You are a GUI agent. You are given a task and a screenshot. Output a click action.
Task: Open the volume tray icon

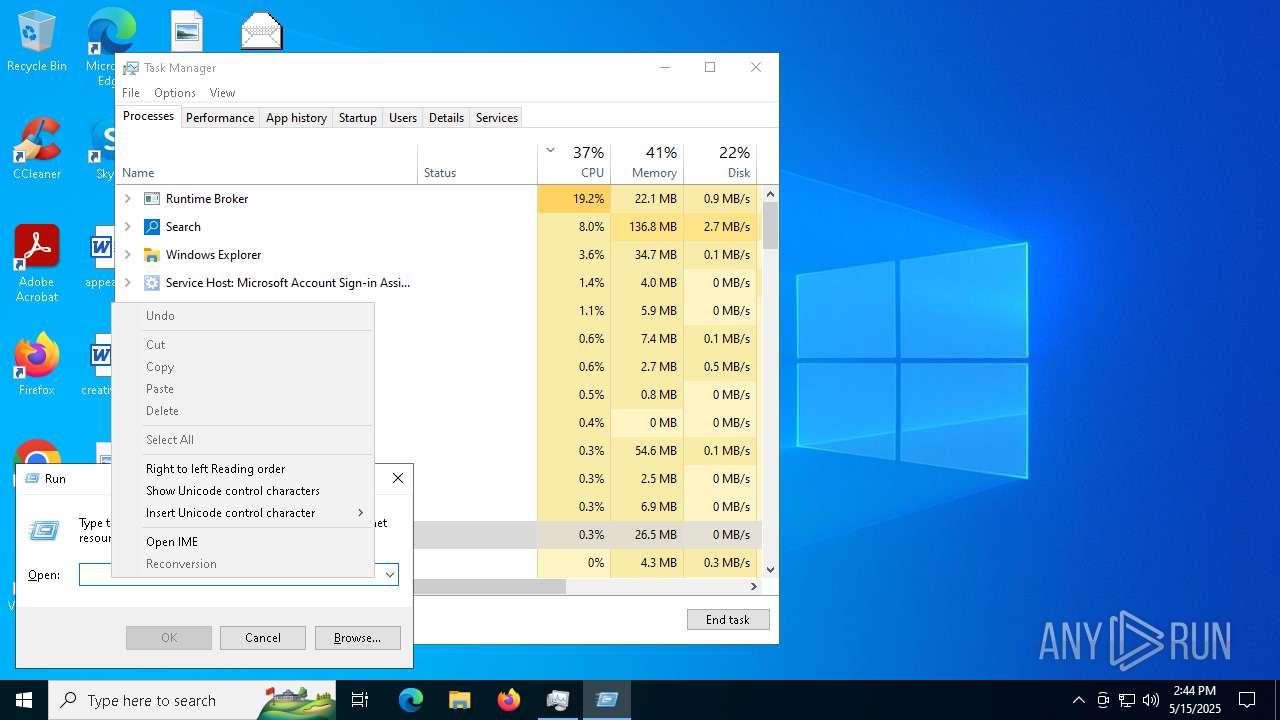click(1150, 700)
